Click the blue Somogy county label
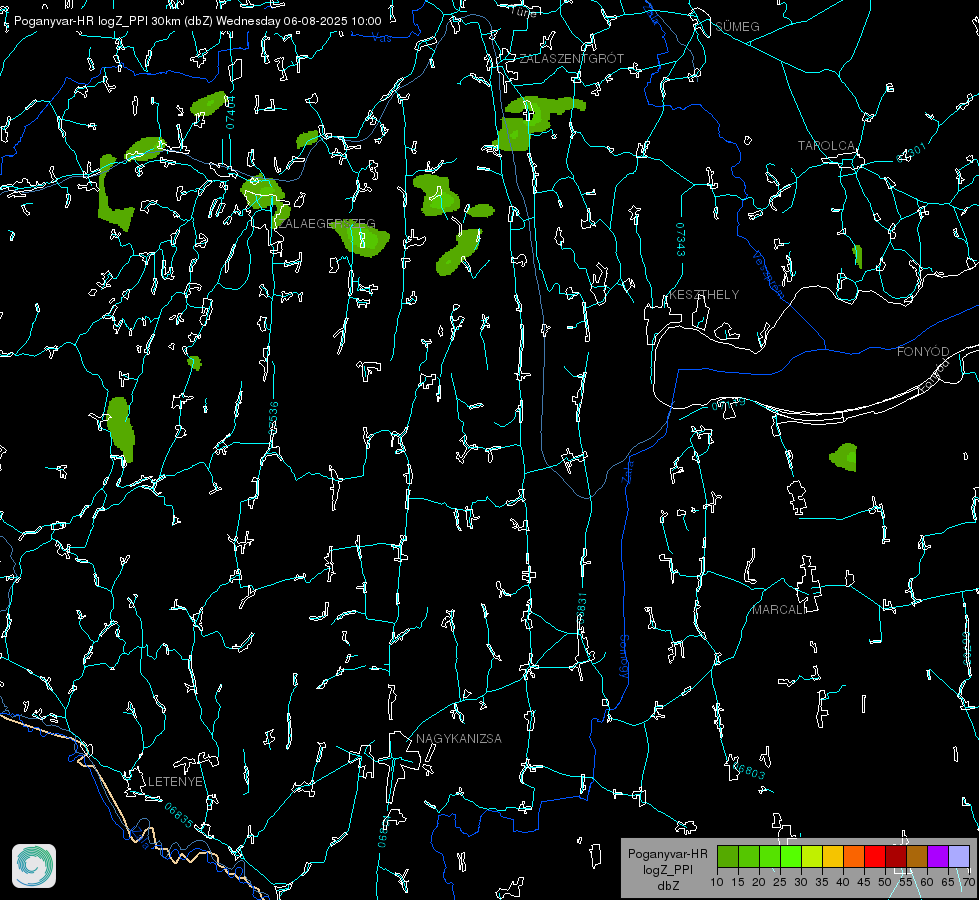The height and width of the screenshot is (900, 979). click(624, 657)
